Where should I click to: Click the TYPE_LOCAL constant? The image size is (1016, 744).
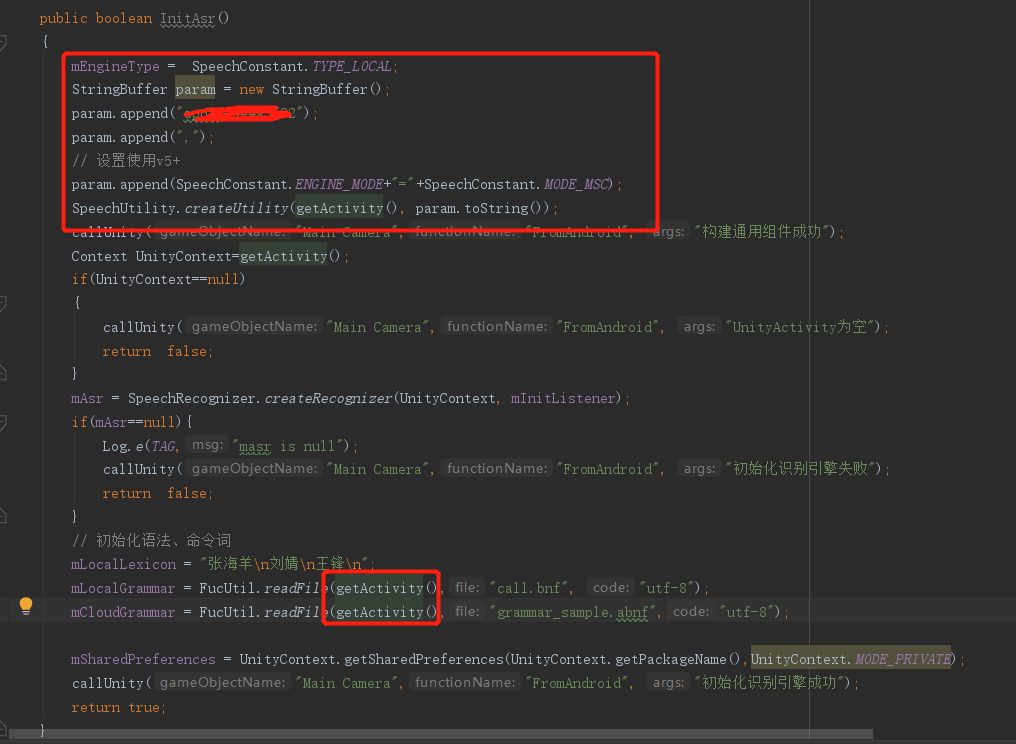pos(352,66)
